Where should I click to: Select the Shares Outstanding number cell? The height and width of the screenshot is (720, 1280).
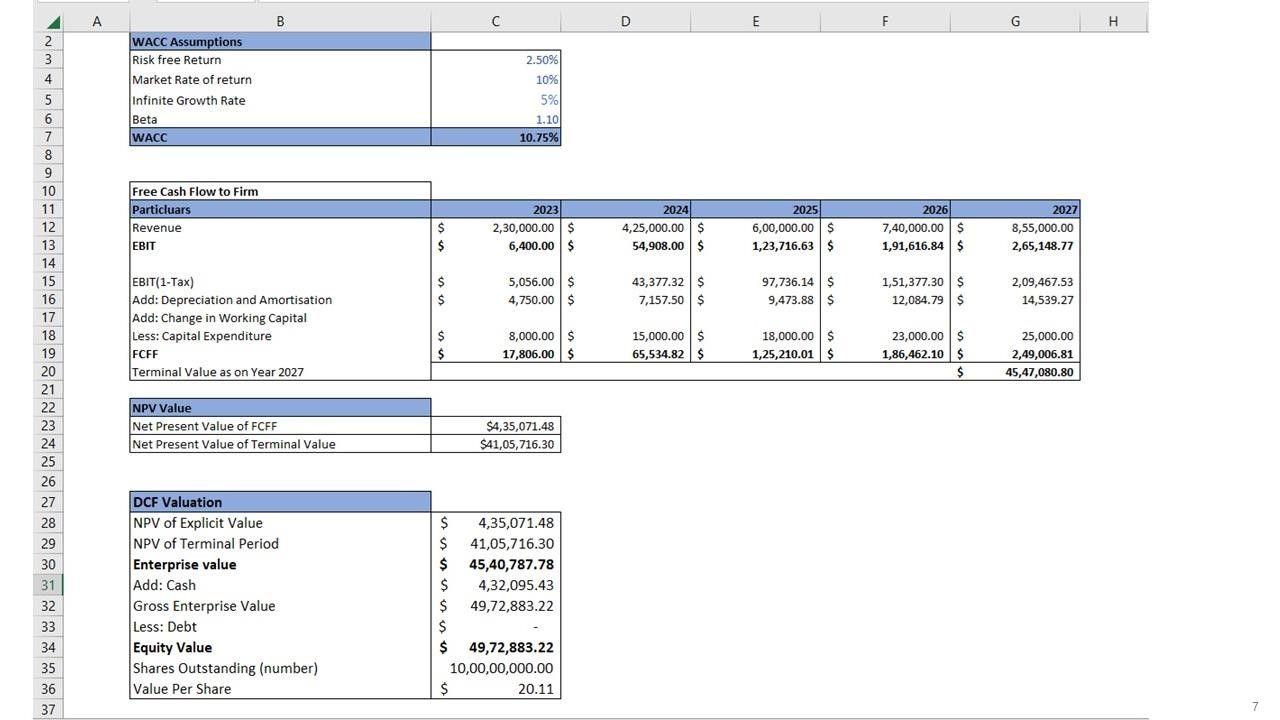[496, 668]
